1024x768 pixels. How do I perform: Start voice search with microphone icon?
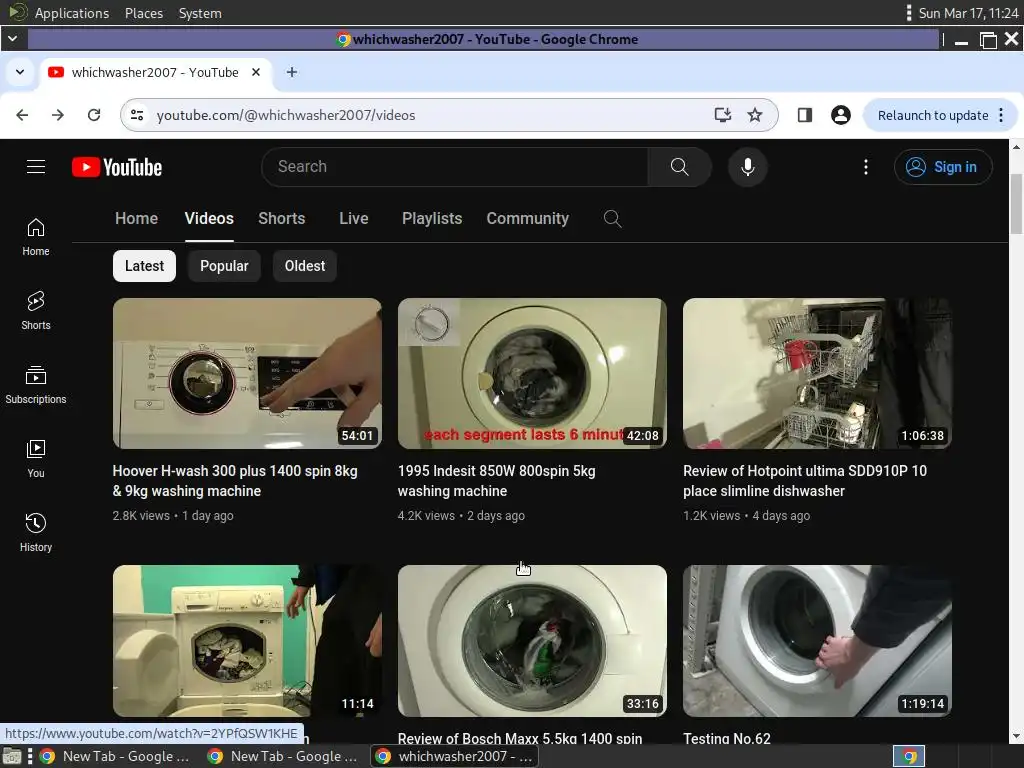(748, 167)
